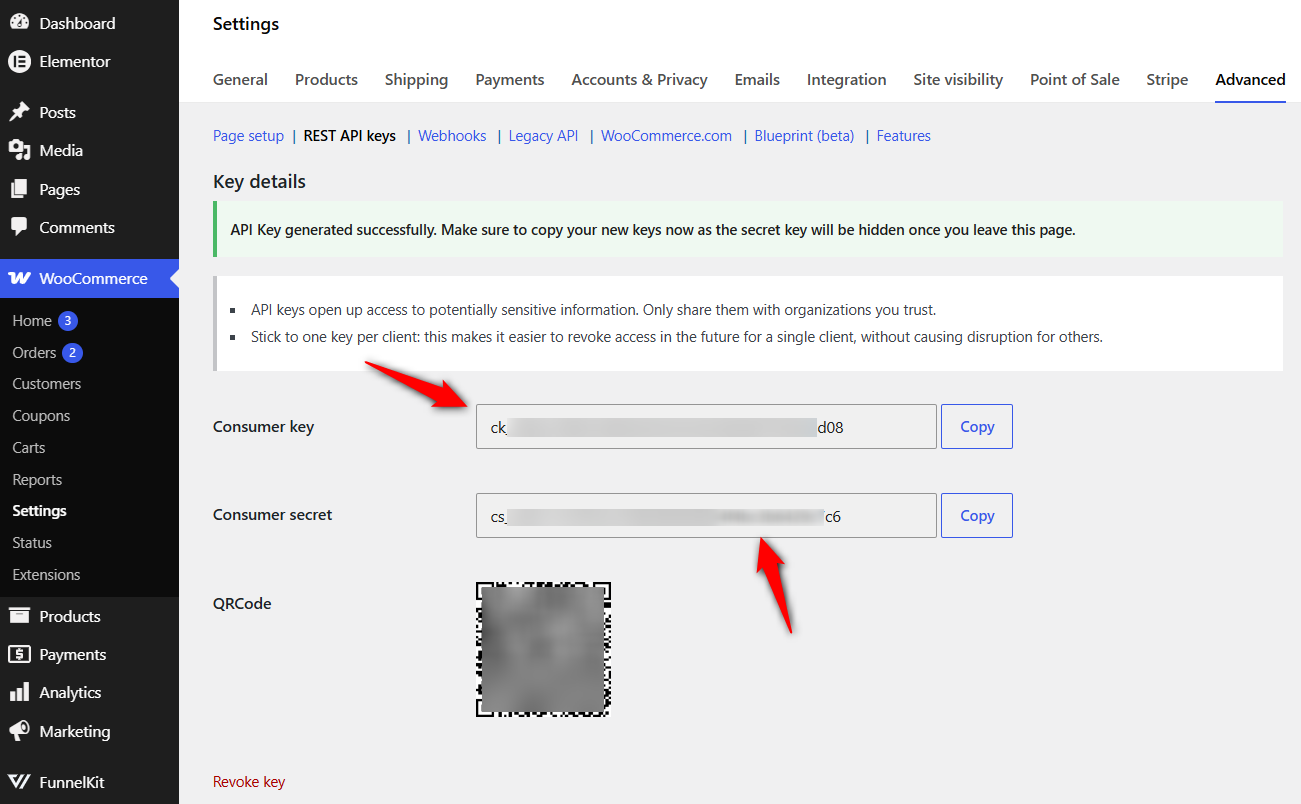Select REST API keys section
The image size is (1301, 804).
pos(350,136)
